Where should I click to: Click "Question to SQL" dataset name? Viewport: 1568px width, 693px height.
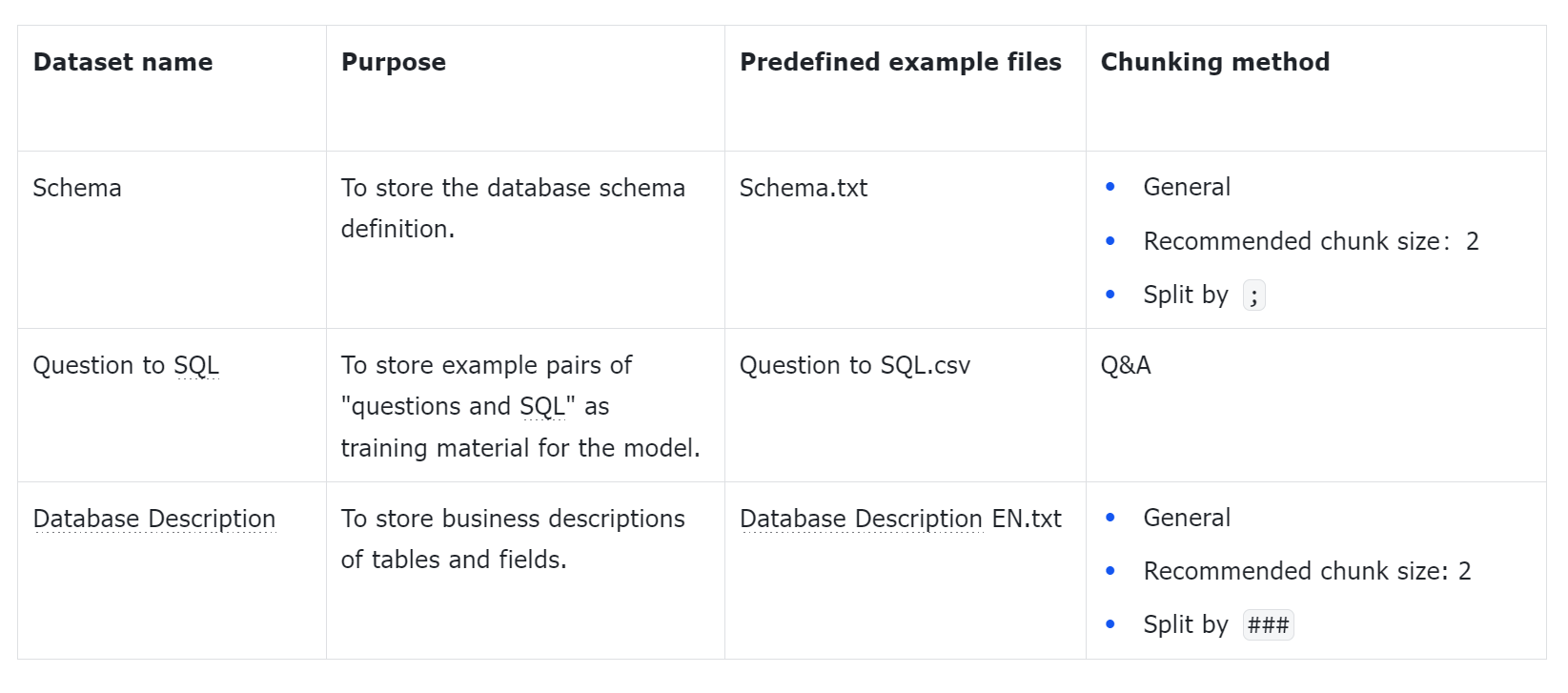[x=126, y=365]
